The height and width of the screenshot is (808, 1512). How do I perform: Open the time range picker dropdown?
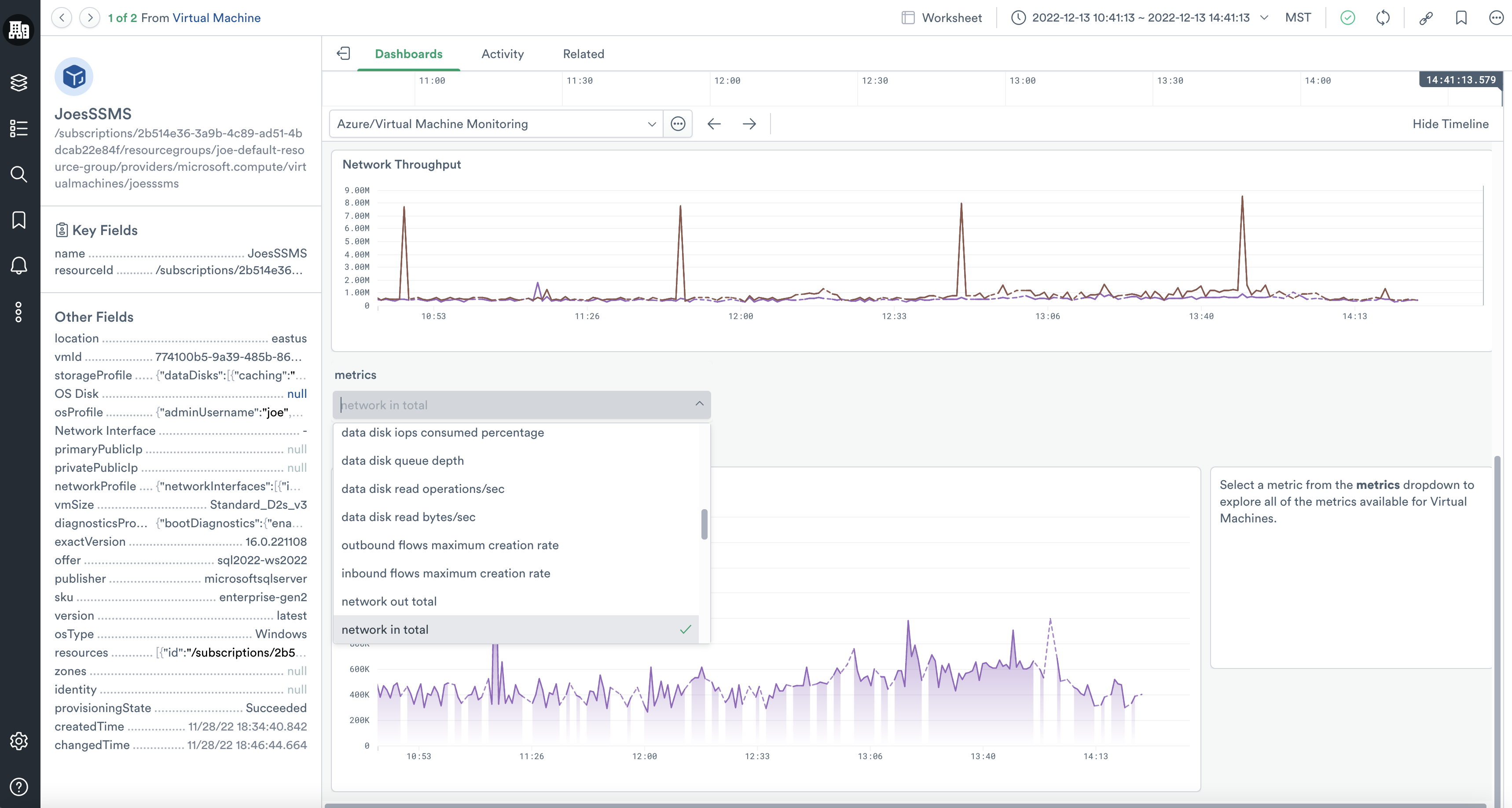pos(1141,18)
